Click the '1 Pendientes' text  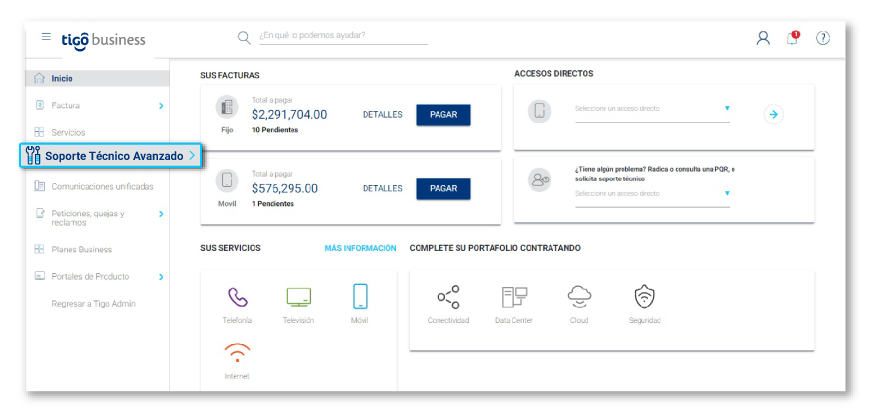(273, 204)
